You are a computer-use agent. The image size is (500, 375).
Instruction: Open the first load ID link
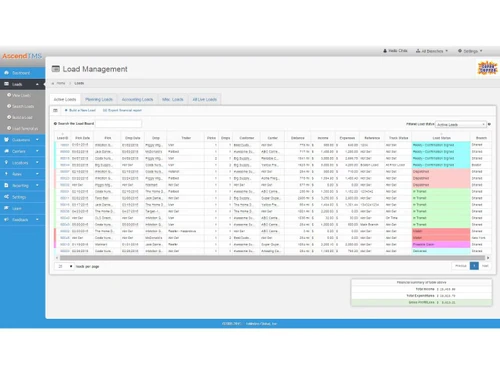click(65, 145)
